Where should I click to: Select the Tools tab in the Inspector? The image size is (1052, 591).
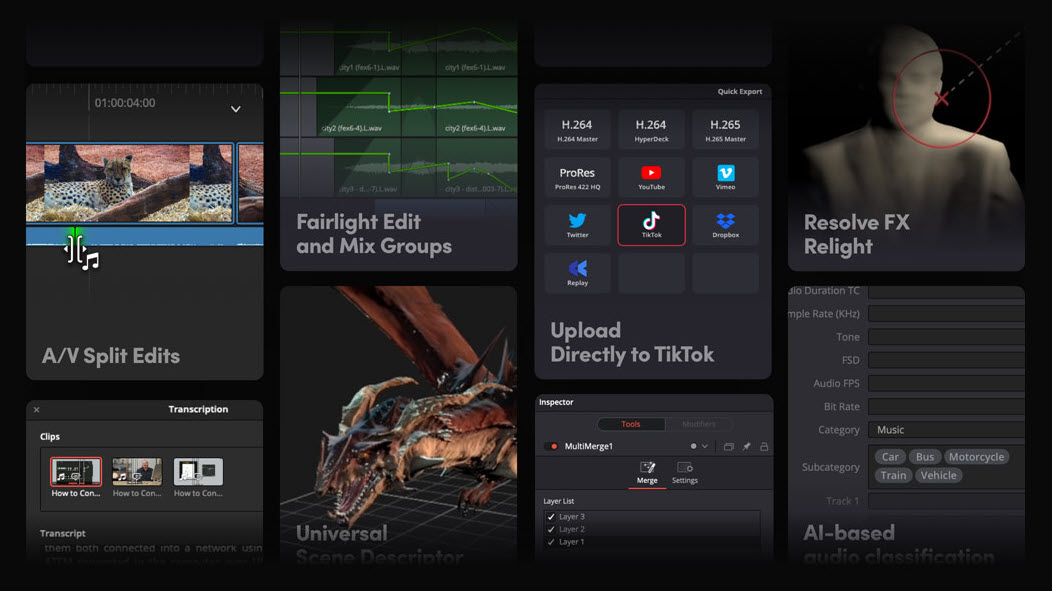632,424
